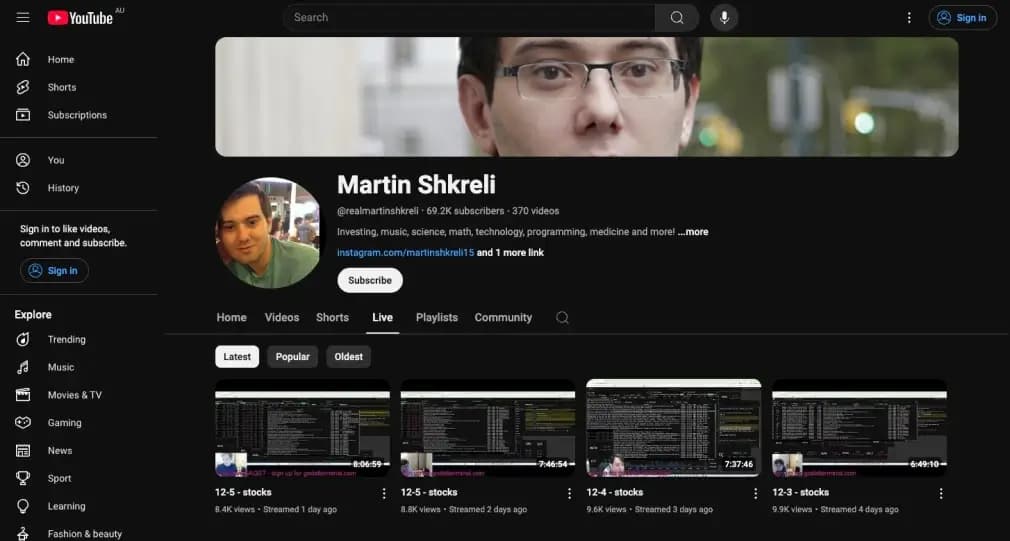The height and width of the screenshot is (541, 1010).
Task: Open instagram.com/martinshkreli15 link
Action: tap(406, 252)
